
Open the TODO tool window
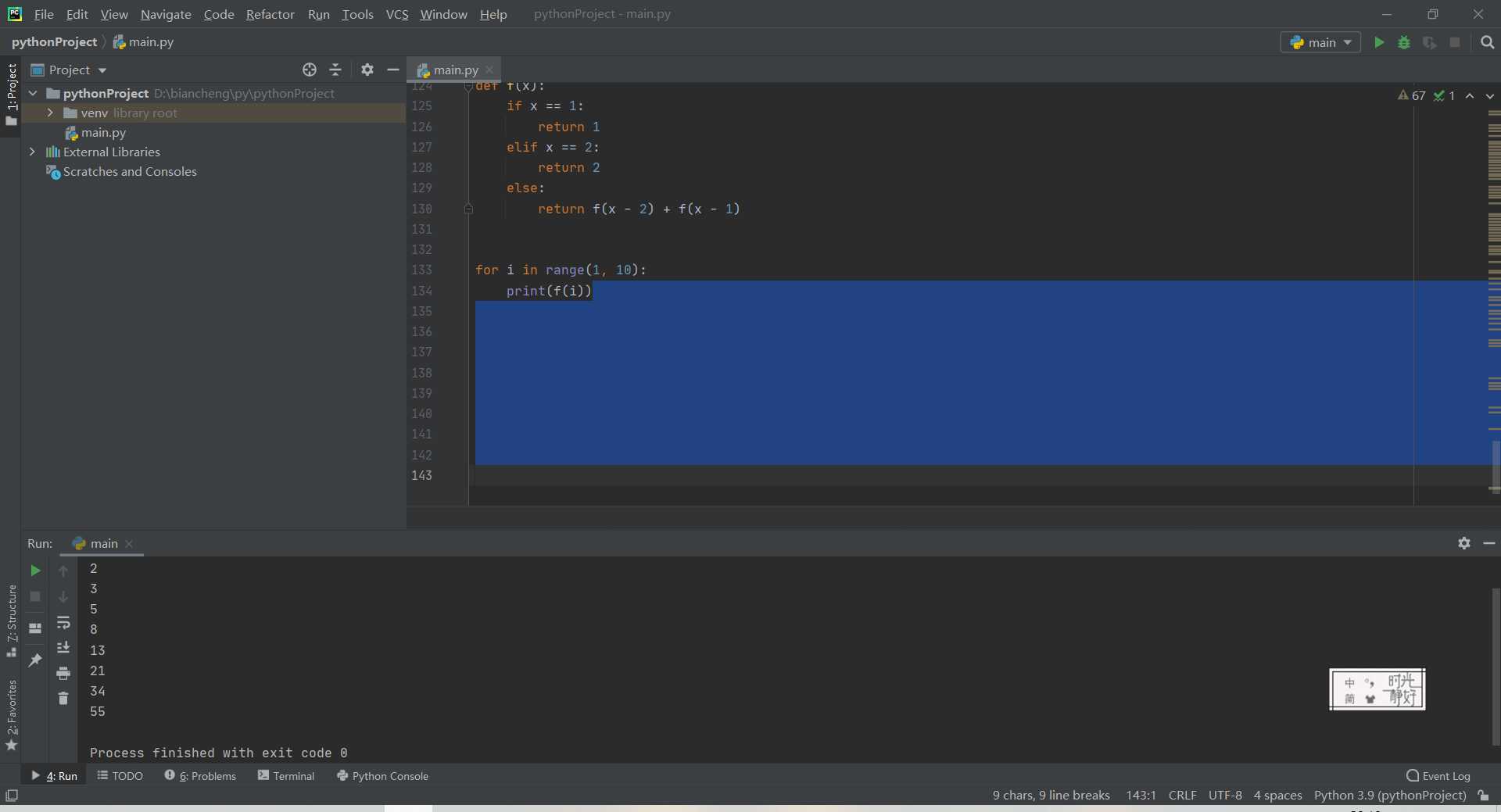tap(120, 776)
